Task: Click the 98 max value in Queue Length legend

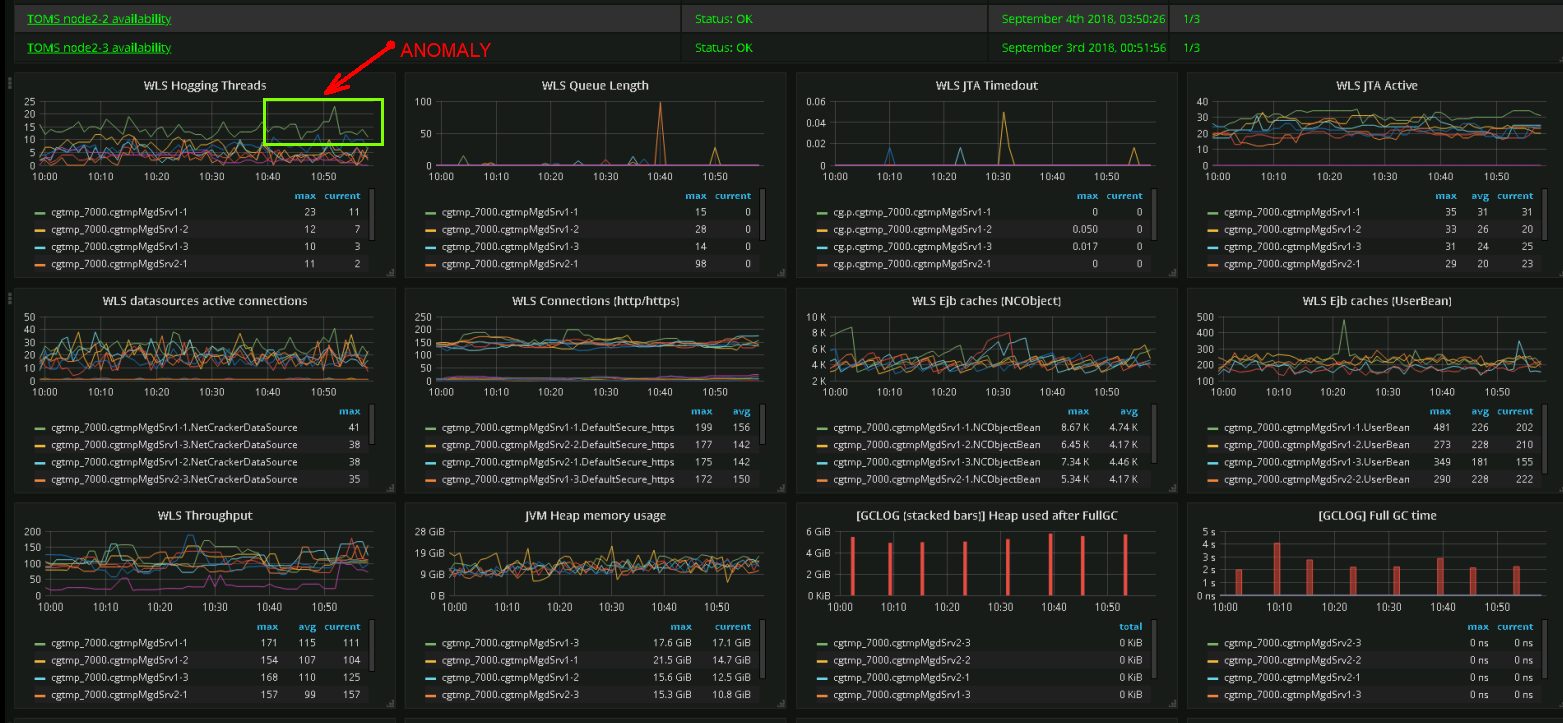Action: tap(700, 264)
